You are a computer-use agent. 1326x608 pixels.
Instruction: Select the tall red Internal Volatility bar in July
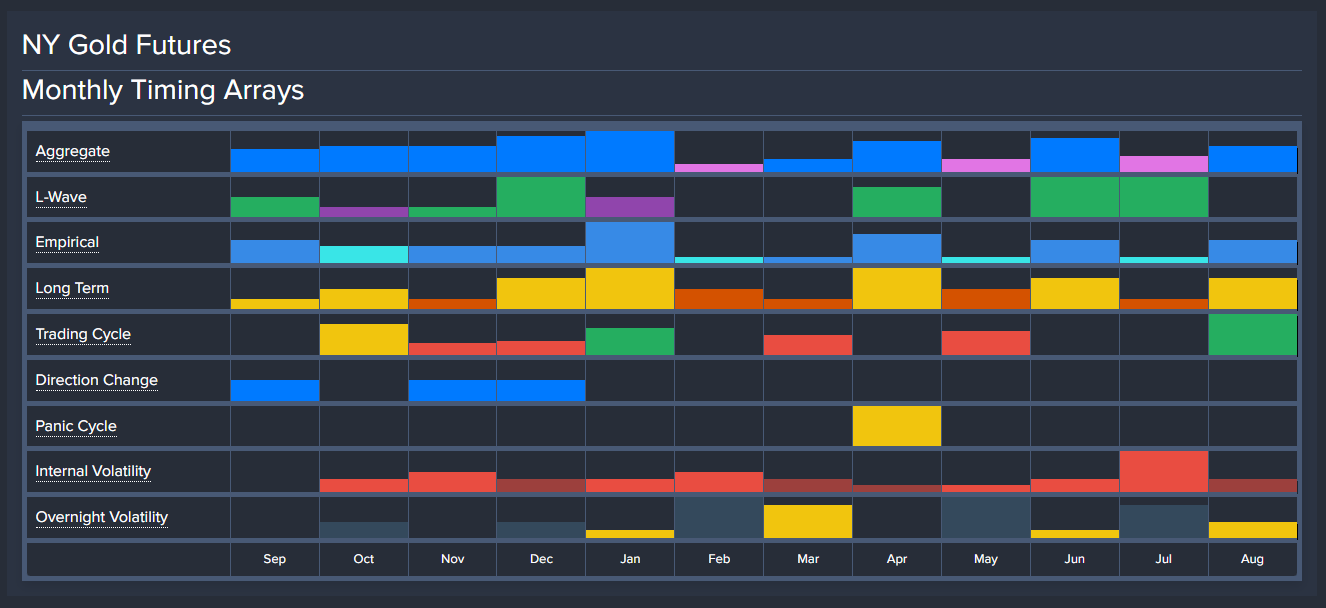[x=1163, y=472]
